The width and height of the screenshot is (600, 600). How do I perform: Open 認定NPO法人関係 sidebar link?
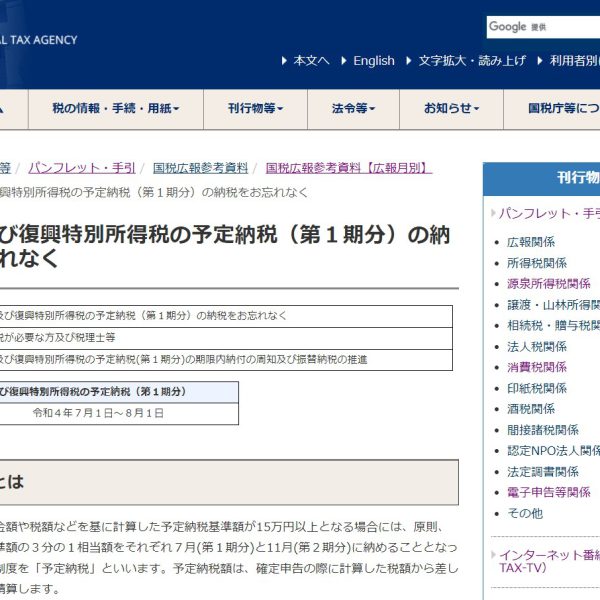pyautogui.click(x=553, y=451)
